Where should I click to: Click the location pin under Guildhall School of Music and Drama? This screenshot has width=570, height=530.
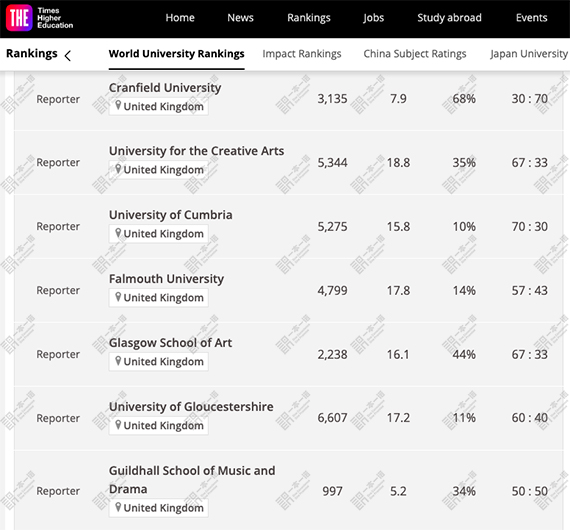tap(118, 507)
